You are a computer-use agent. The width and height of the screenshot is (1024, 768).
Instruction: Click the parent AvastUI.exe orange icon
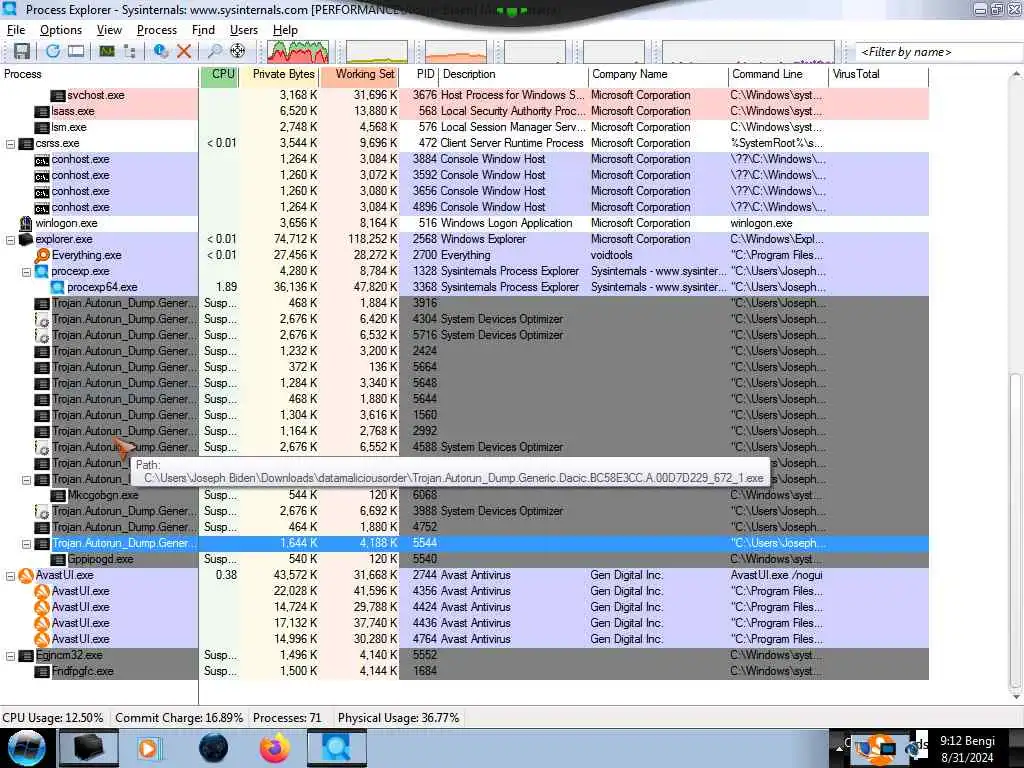coord(26,575)
